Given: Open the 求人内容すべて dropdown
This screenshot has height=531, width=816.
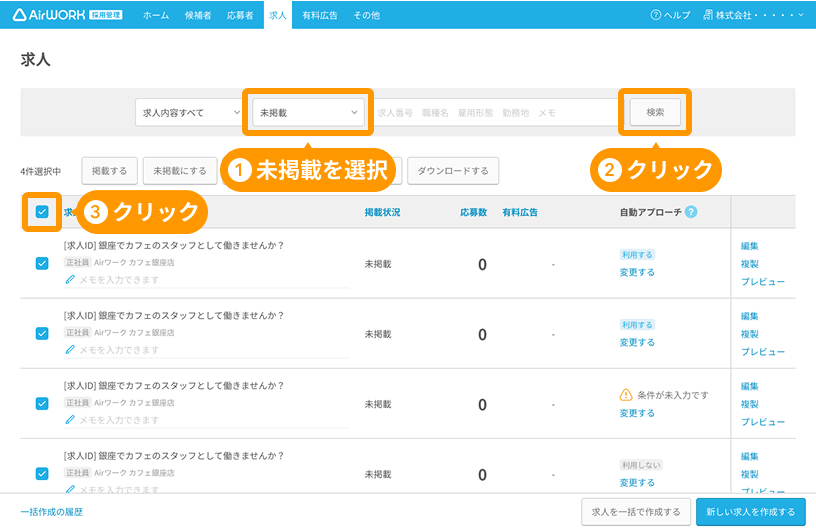Looking at the screenshot, I should (x=191, y=112).
